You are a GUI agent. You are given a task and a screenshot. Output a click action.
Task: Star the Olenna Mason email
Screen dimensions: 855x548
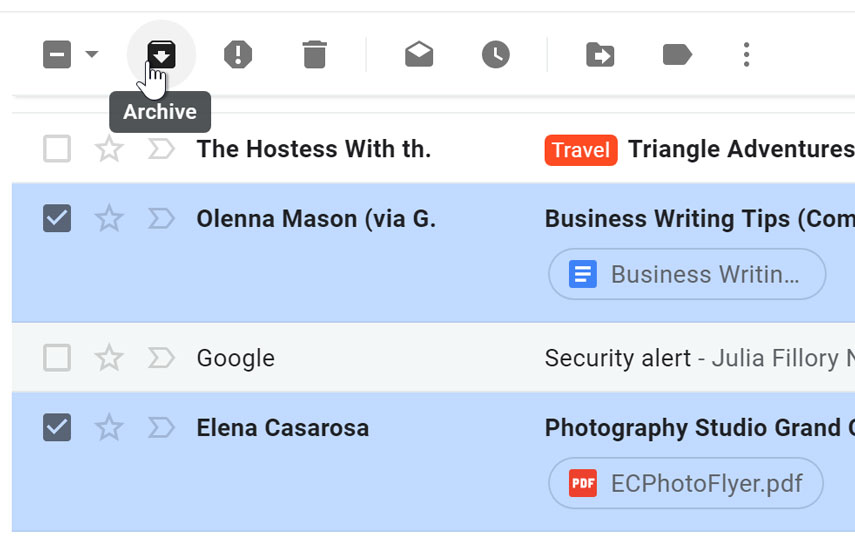[109, 219]
